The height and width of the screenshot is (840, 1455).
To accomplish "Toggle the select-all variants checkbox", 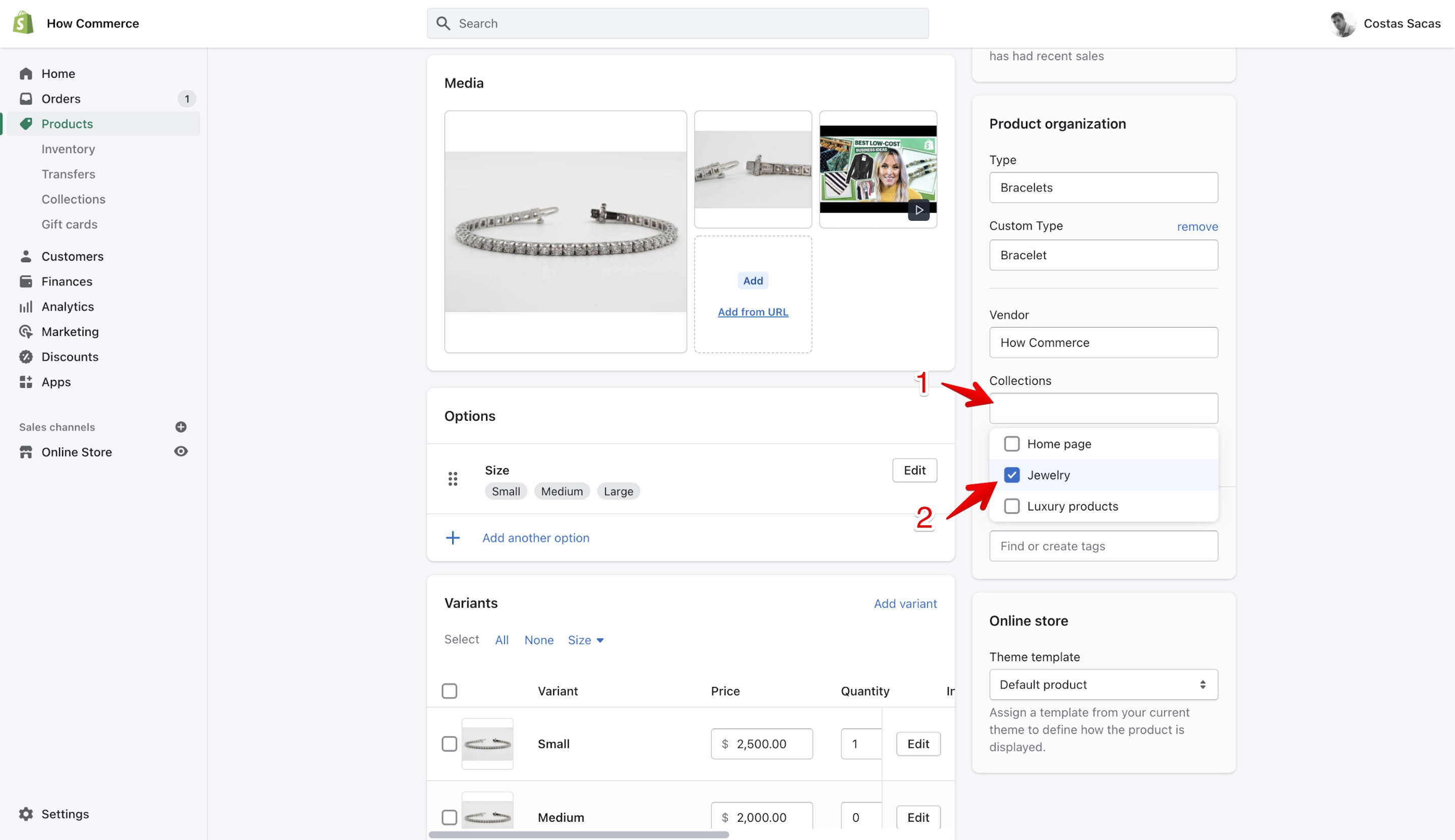I will click(x=450, y=691).
